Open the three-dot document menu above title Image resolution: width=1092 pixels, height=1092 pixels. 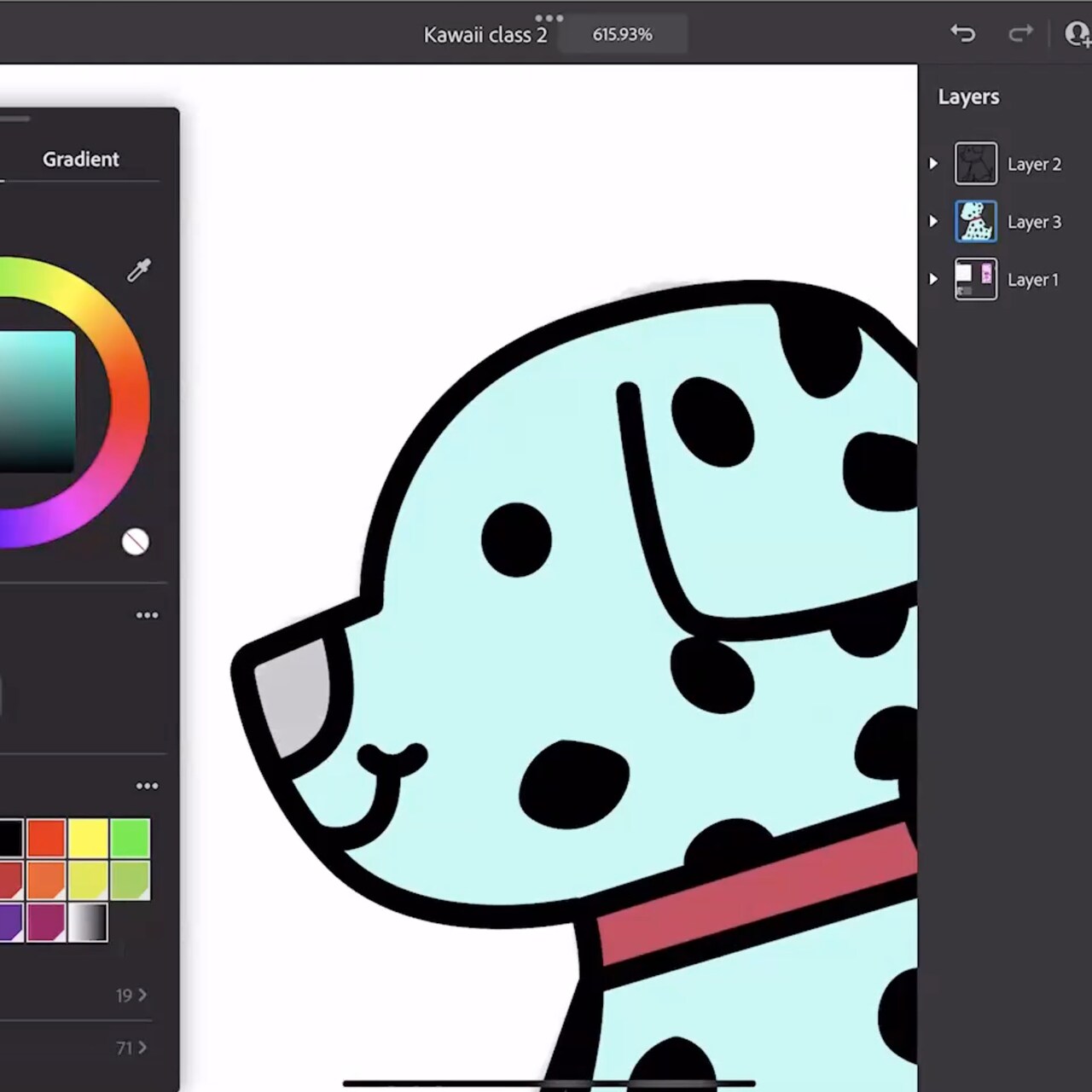coord(549,17)
